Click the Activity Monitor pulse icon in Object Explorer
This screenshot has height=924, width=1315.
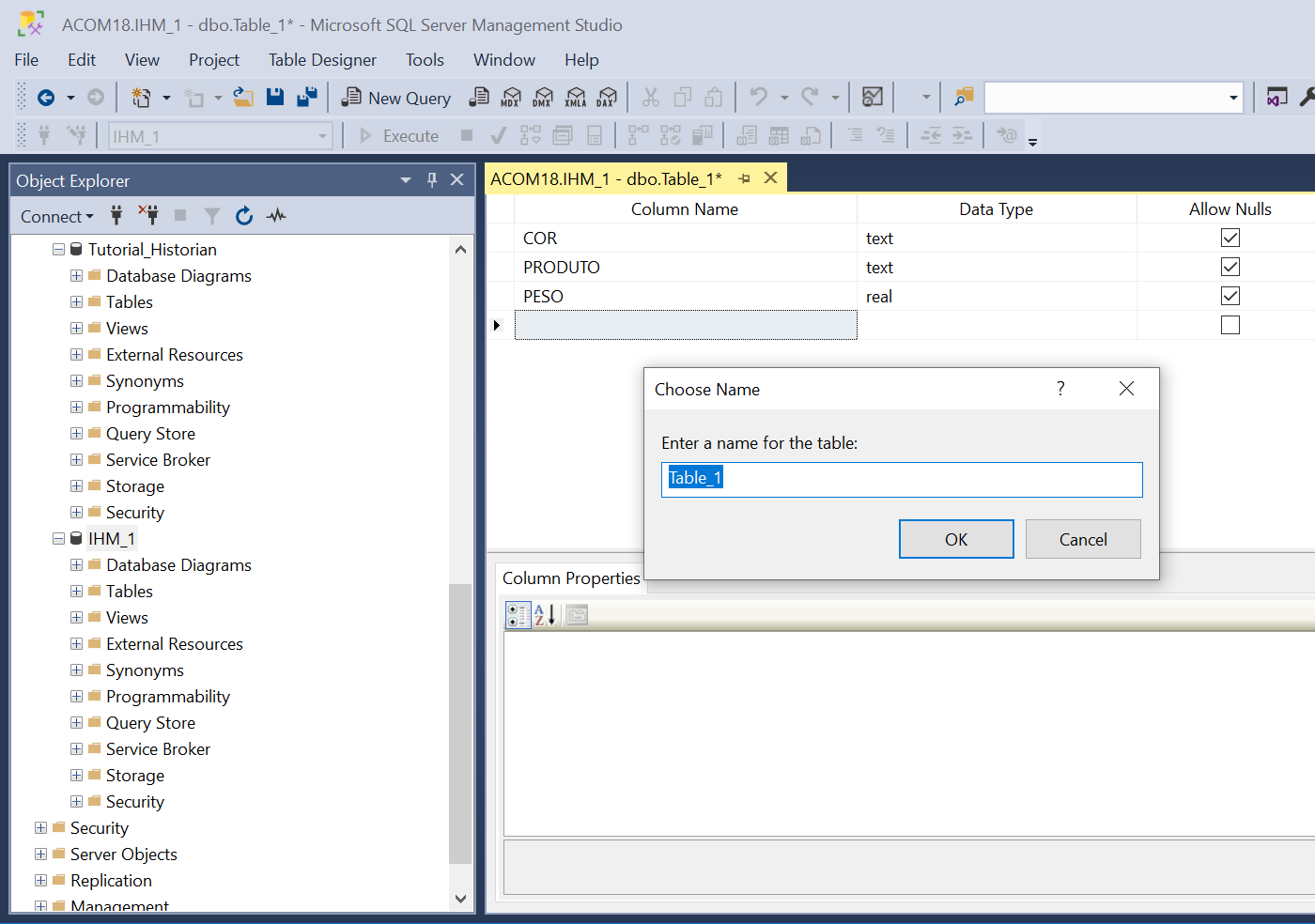(x=276, y=216)
